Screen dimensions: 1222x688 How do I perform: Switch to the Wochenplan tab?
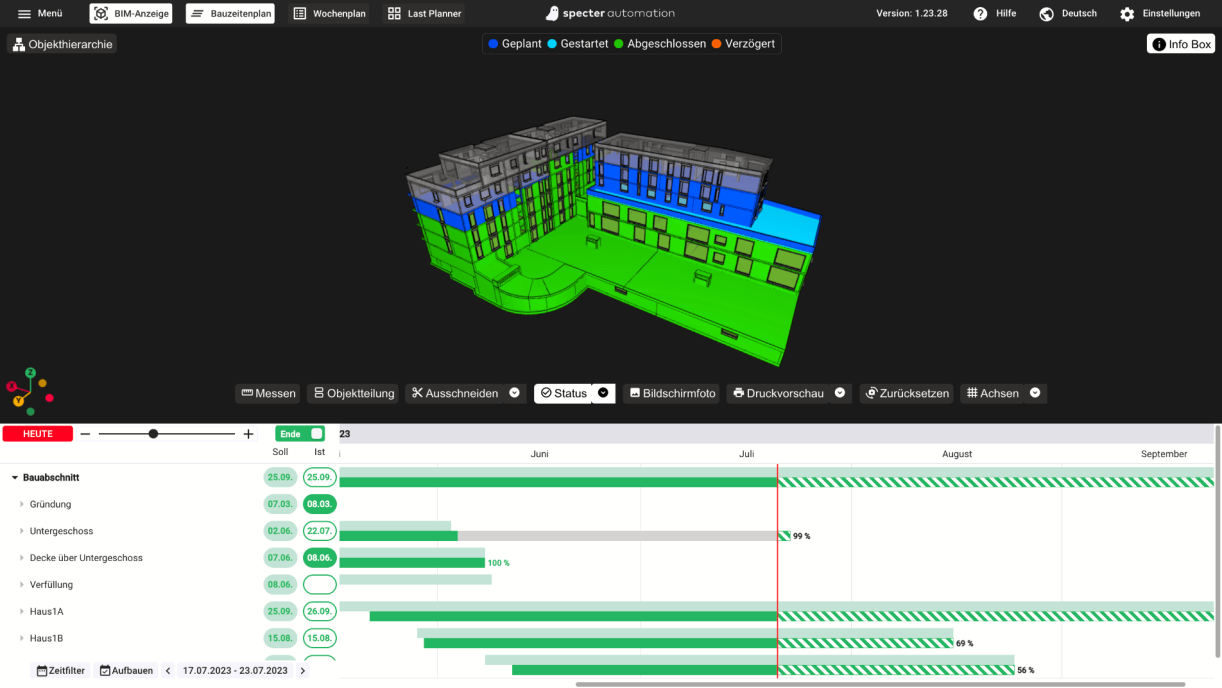tap(329, 14)
